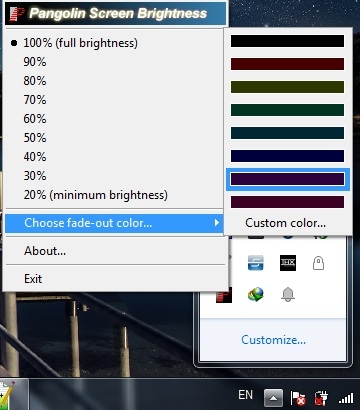Set brightness to 70%

[x=114, y=100]
